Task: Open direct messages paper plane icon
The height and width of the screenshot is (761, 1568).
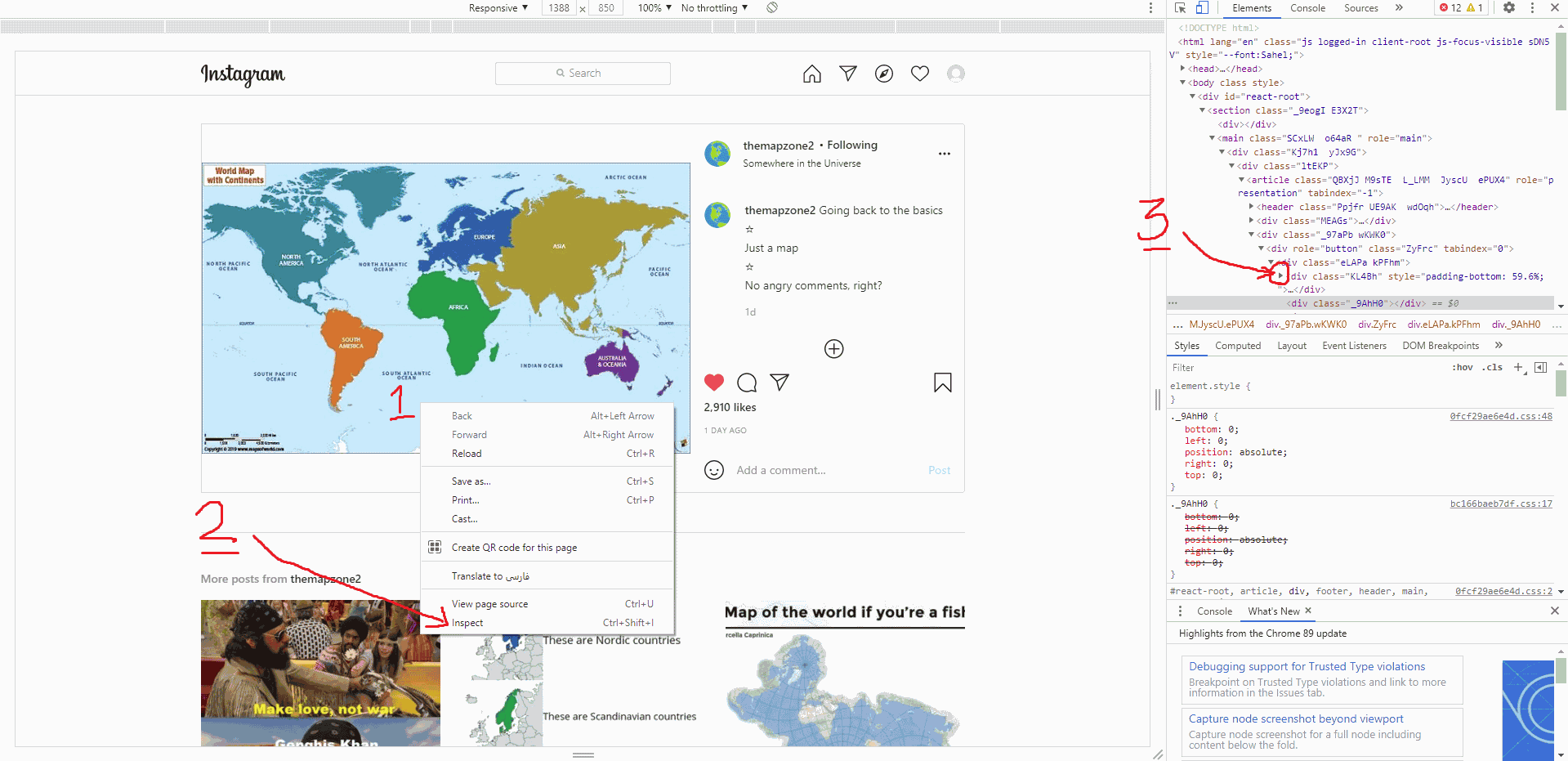Action: click(x=848, y=74)
